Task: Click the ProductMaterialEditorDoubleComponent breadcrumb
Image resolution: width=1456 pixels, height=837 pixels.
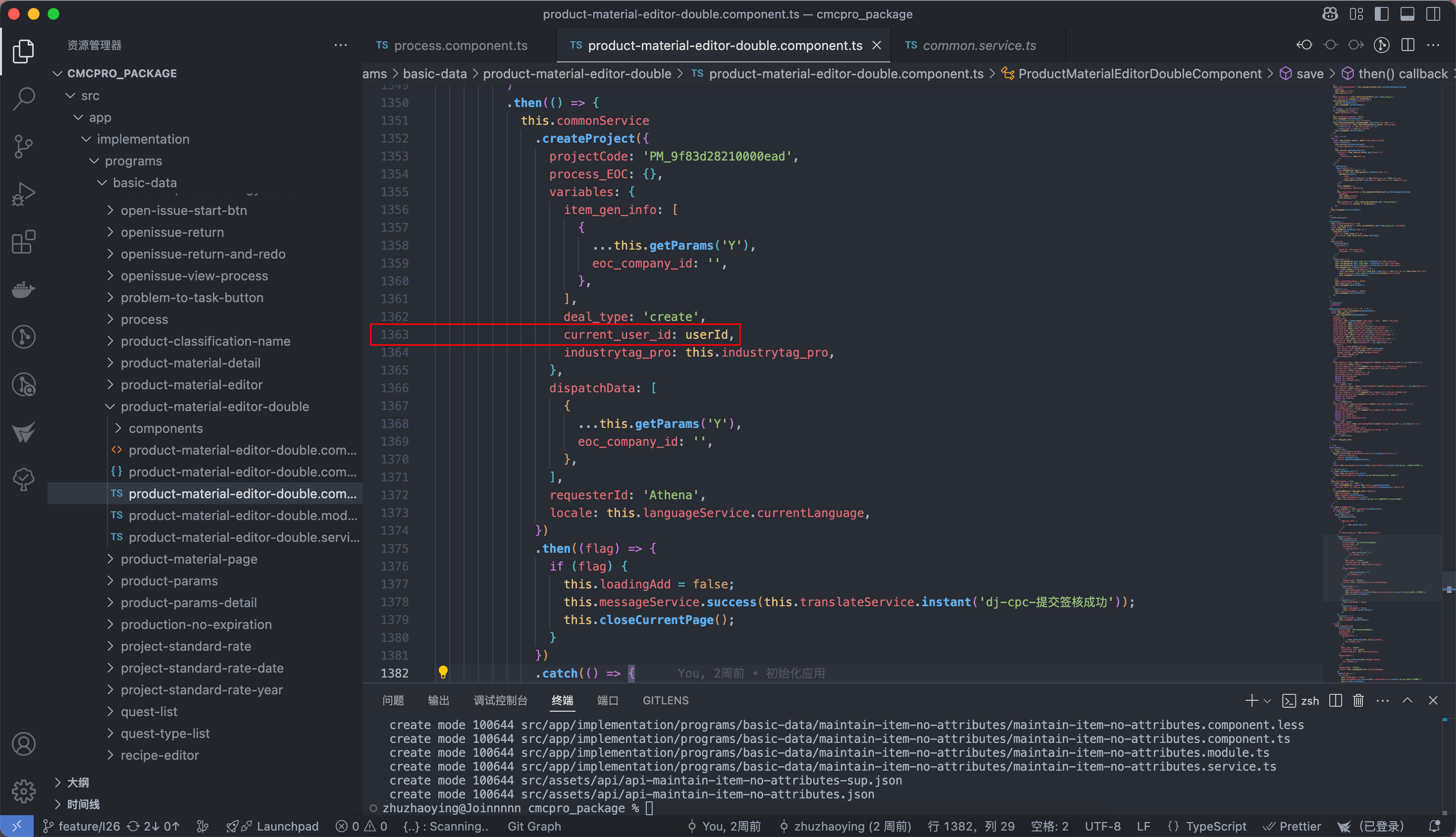Action: (x=1140, y=74)
